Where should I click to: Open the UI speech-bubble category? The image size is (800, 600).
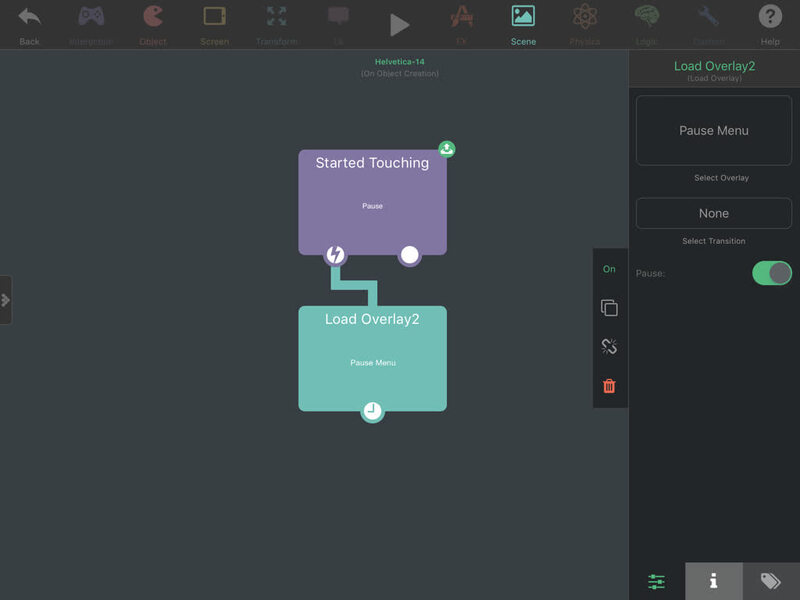[x=338, y=24]
